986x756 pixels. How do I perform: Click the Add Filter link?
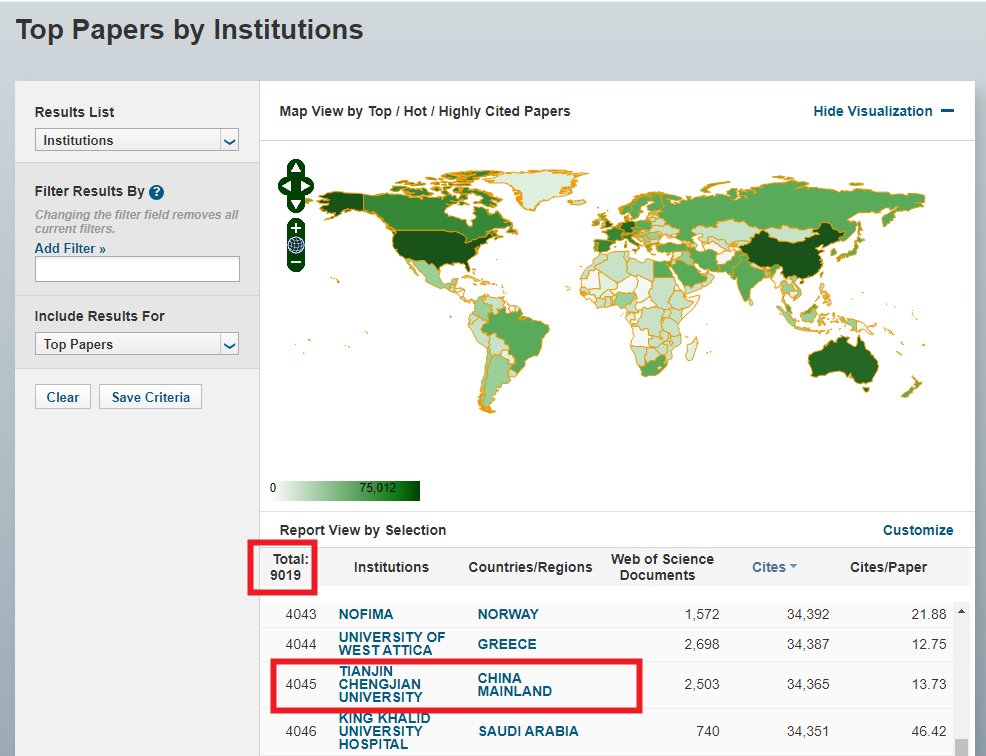point(70,248)
